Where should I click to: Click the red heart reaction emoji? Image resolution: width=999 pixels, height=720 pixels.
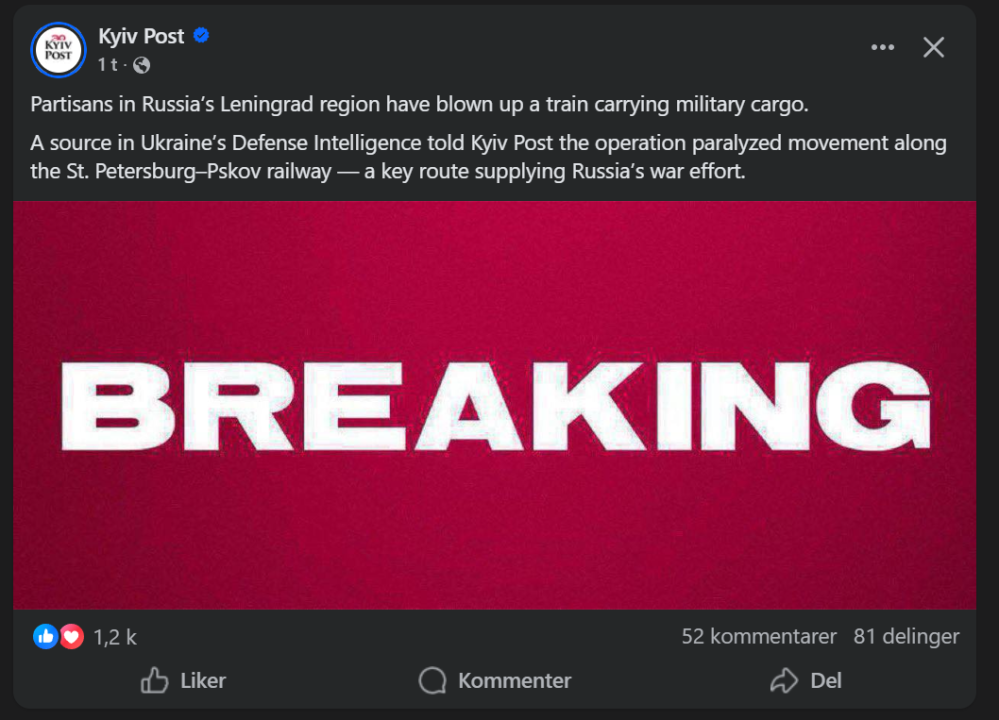(x=71, y=636)
